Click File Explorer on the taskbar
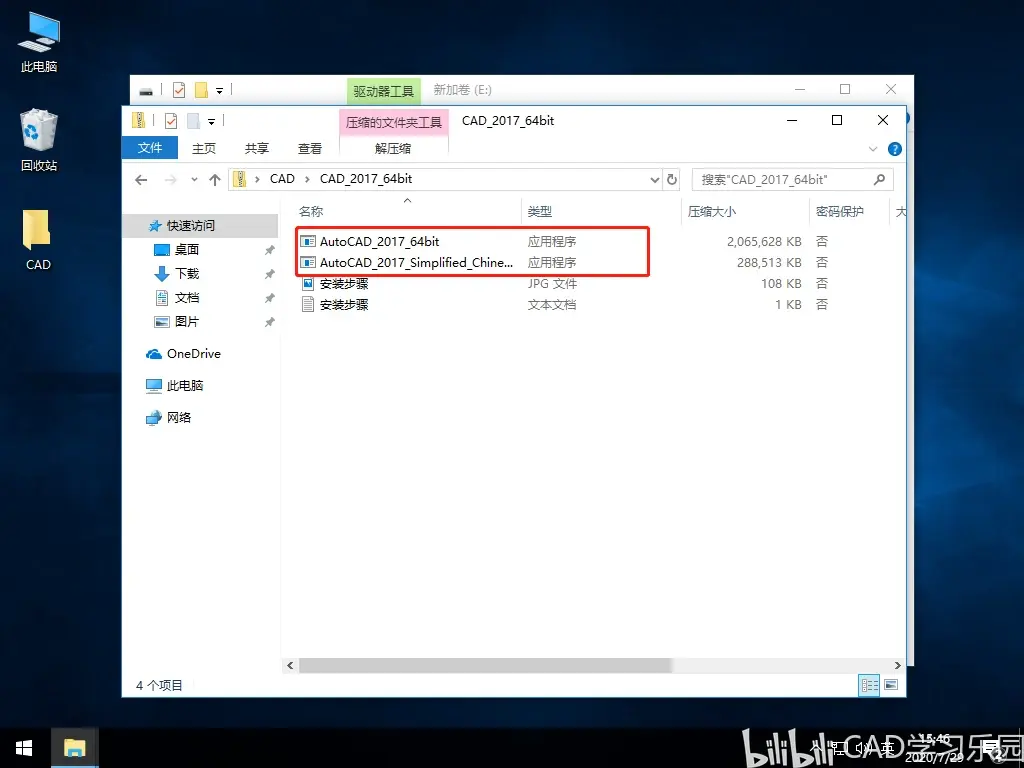 tap(74, 748)
